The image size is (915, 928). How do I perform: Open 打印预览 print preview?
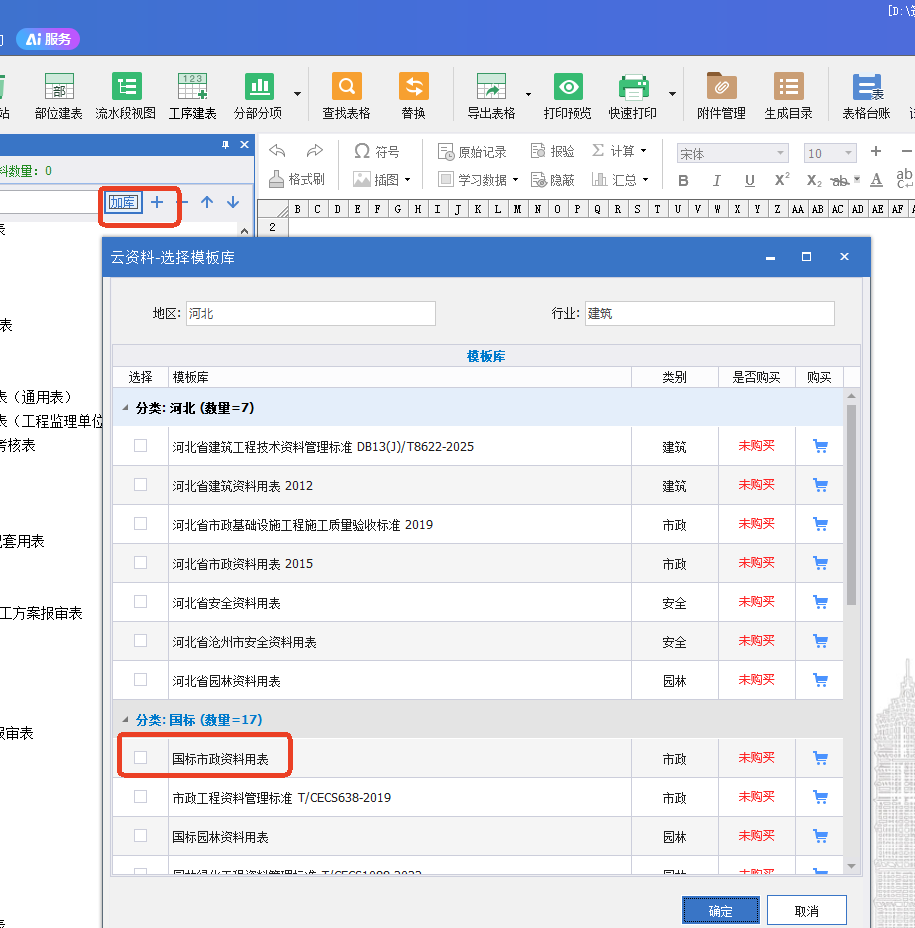tap(568, 96)
